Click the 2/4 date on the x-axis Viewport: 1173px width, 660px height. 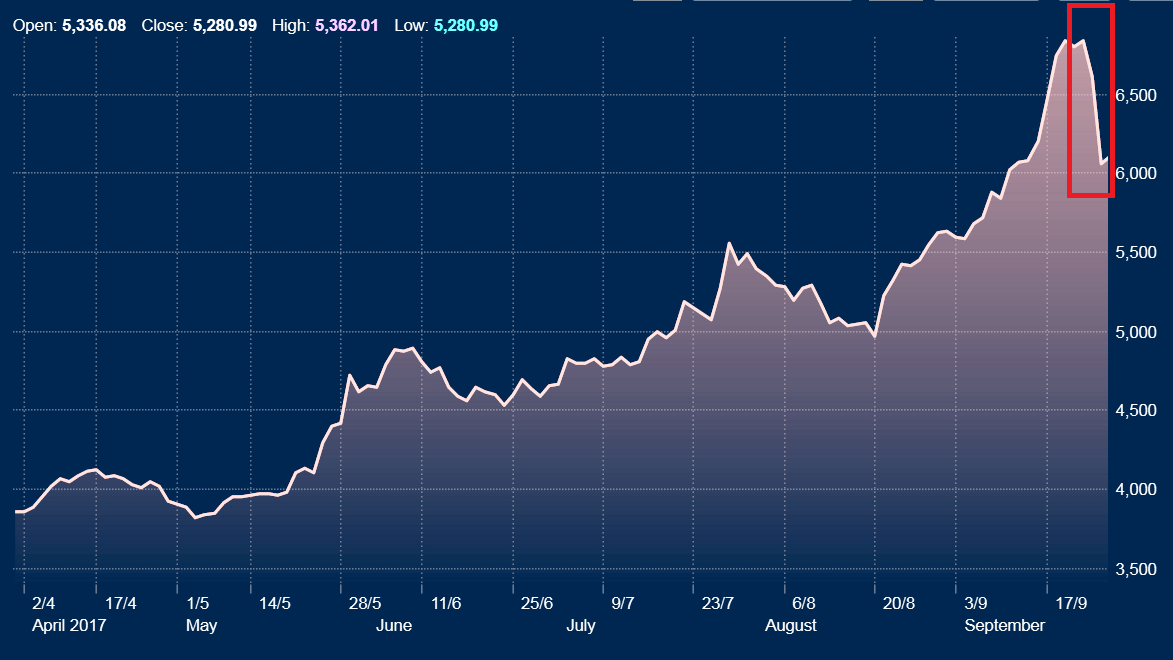(x=44, y=603)
